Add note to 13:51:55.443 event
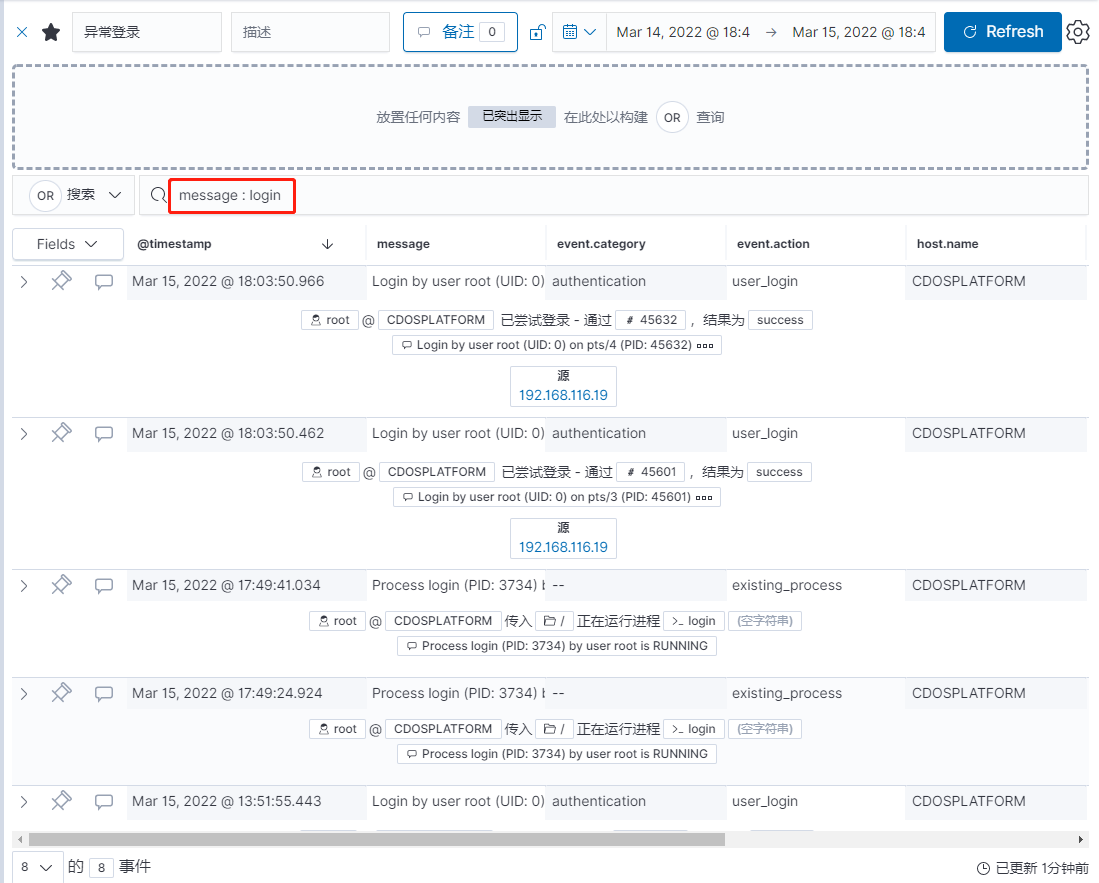 [x=104, y=802]
